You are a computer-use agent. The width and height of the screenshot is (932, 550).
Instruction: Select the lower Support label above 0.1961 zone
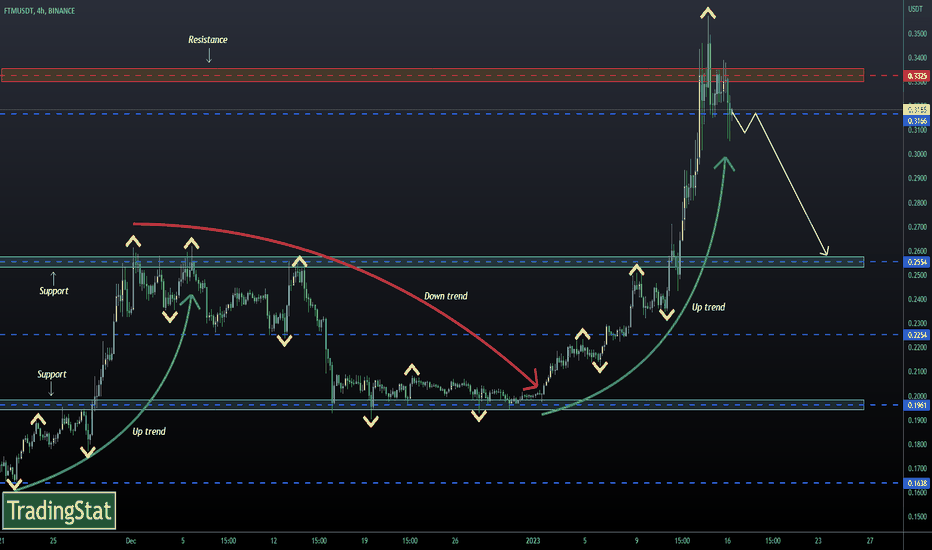click(x=52, y=374)
